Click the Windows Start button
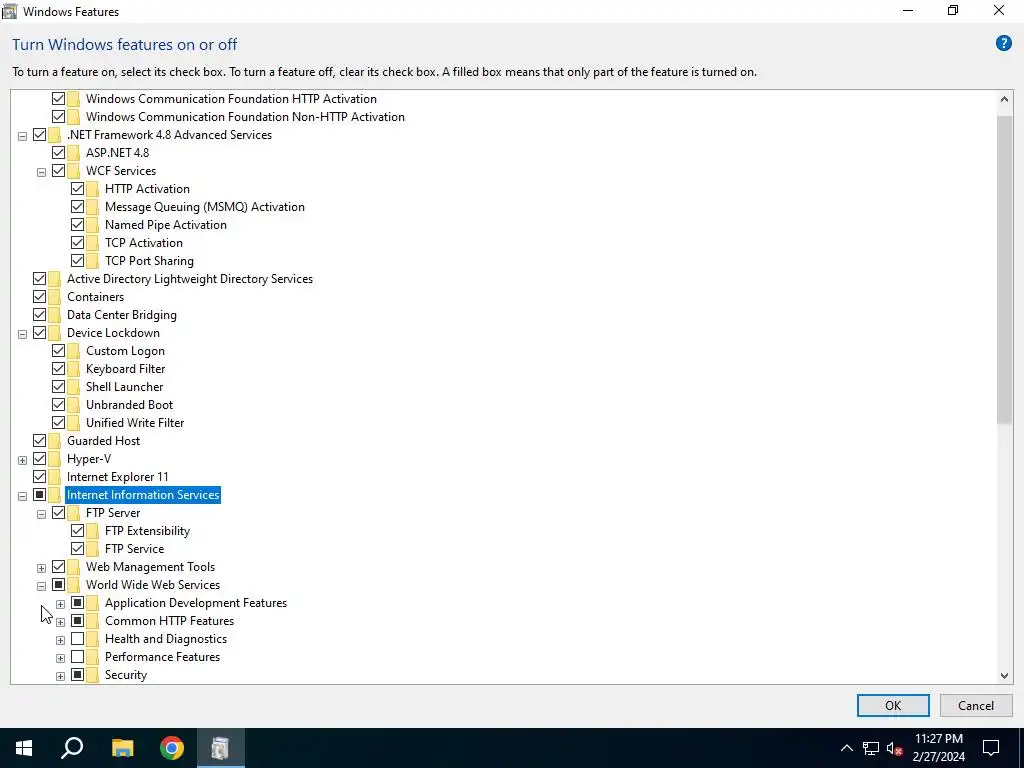The width and height of the screenshot is (1024, 768). click(x=24, y=748)
